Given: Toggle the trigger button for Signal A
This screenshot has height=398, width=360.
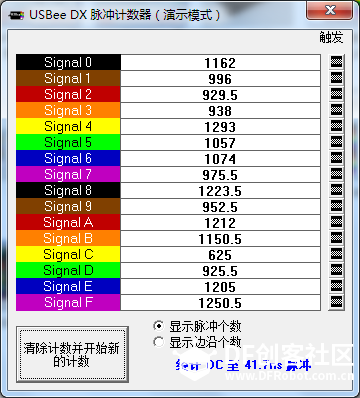Looking at the screenshot, I should click(336, 222).
